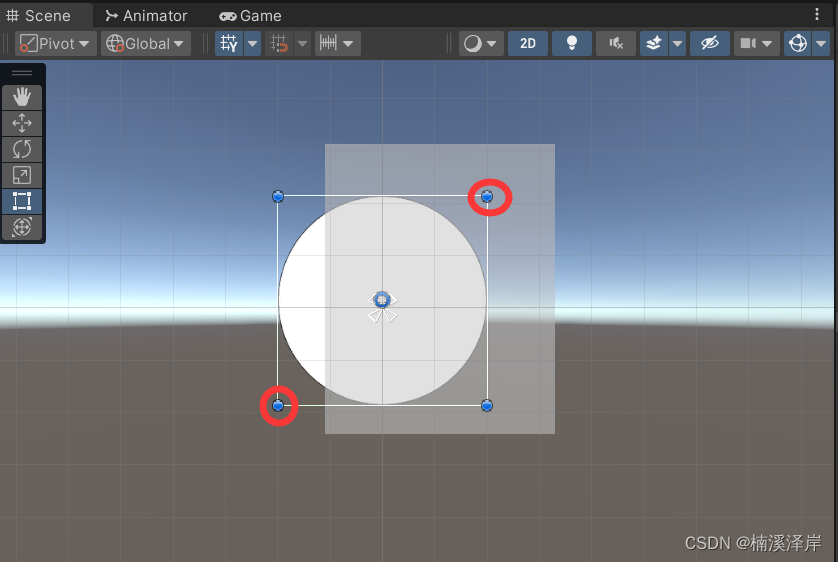Toggle 2D view mode
The height and width of the screenshot is (562, 838).
(528, 43)
